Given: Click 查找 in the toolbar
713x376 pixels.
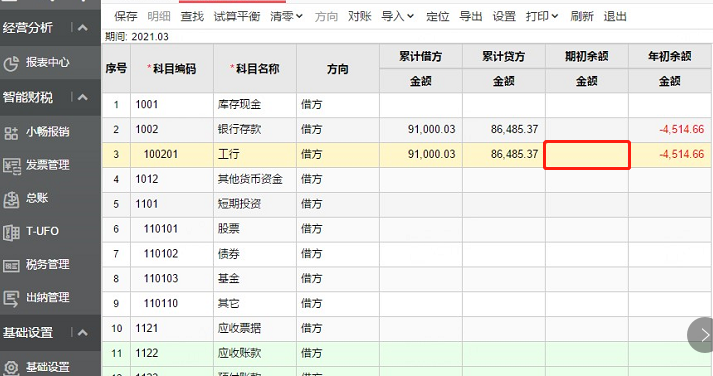Looking at the screenshot, I should pos(192,16).
